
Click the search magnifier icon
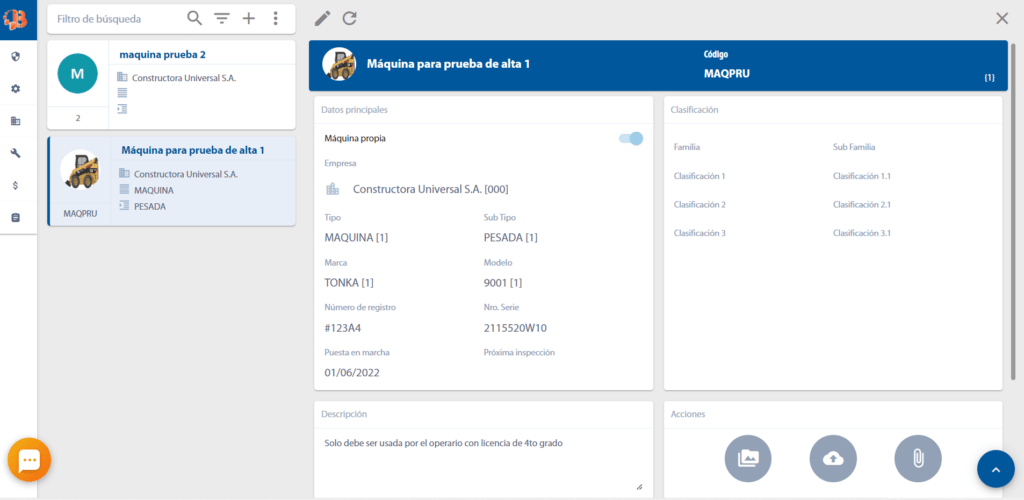(x=195, y=18)
